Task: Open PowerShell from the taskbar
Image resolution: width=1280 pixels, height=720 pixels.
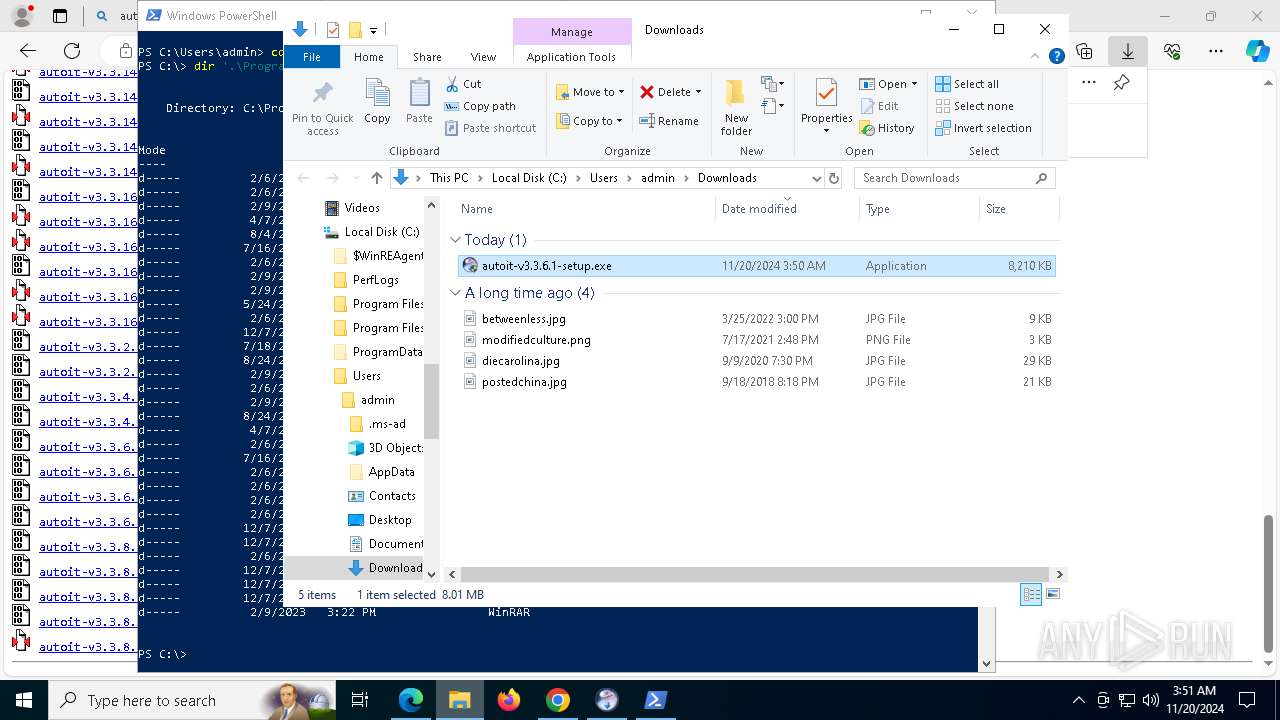Action: pos(656,700)
